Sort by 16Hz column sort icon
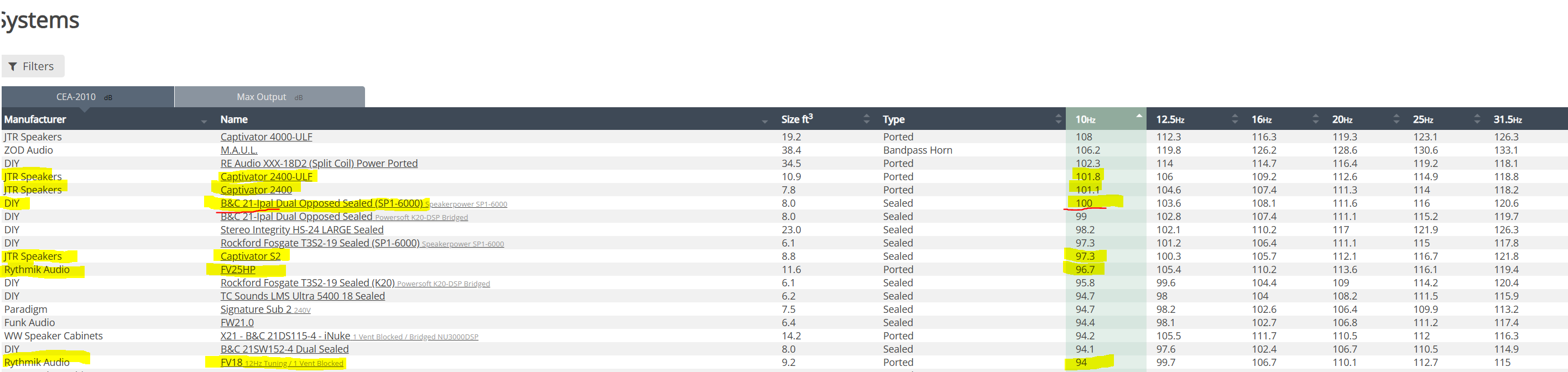Viewport: 1568px width, 372px height. pyautogui.click(x=1315, y=119)
